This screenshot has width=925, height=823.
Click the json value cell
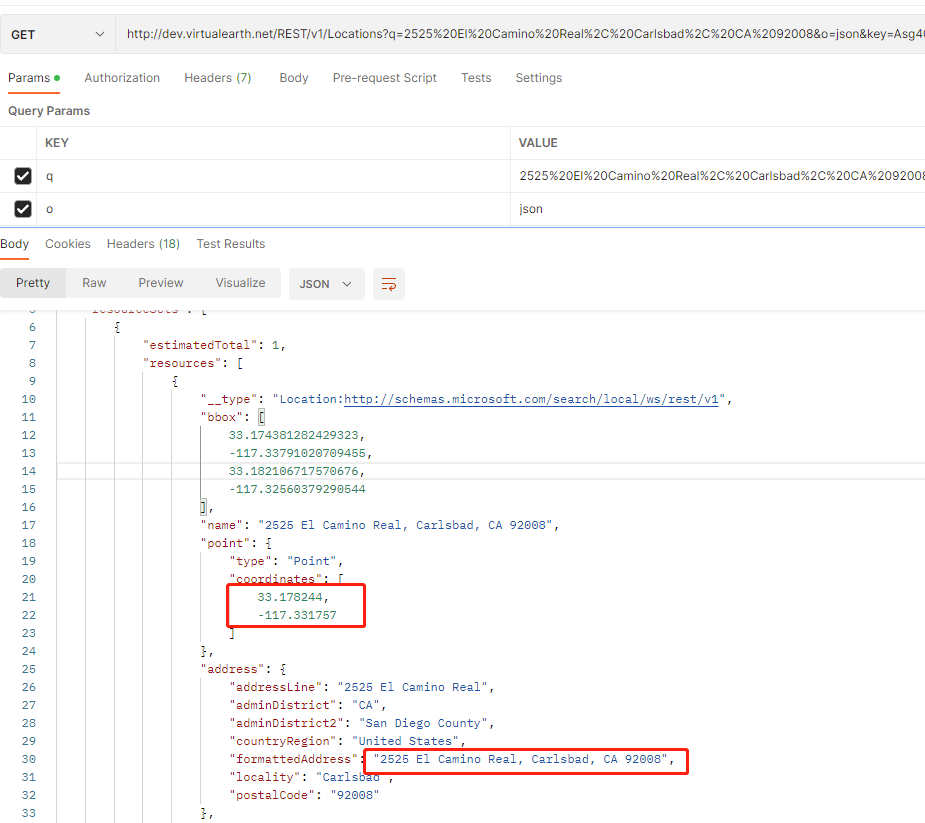click(718, 209)
